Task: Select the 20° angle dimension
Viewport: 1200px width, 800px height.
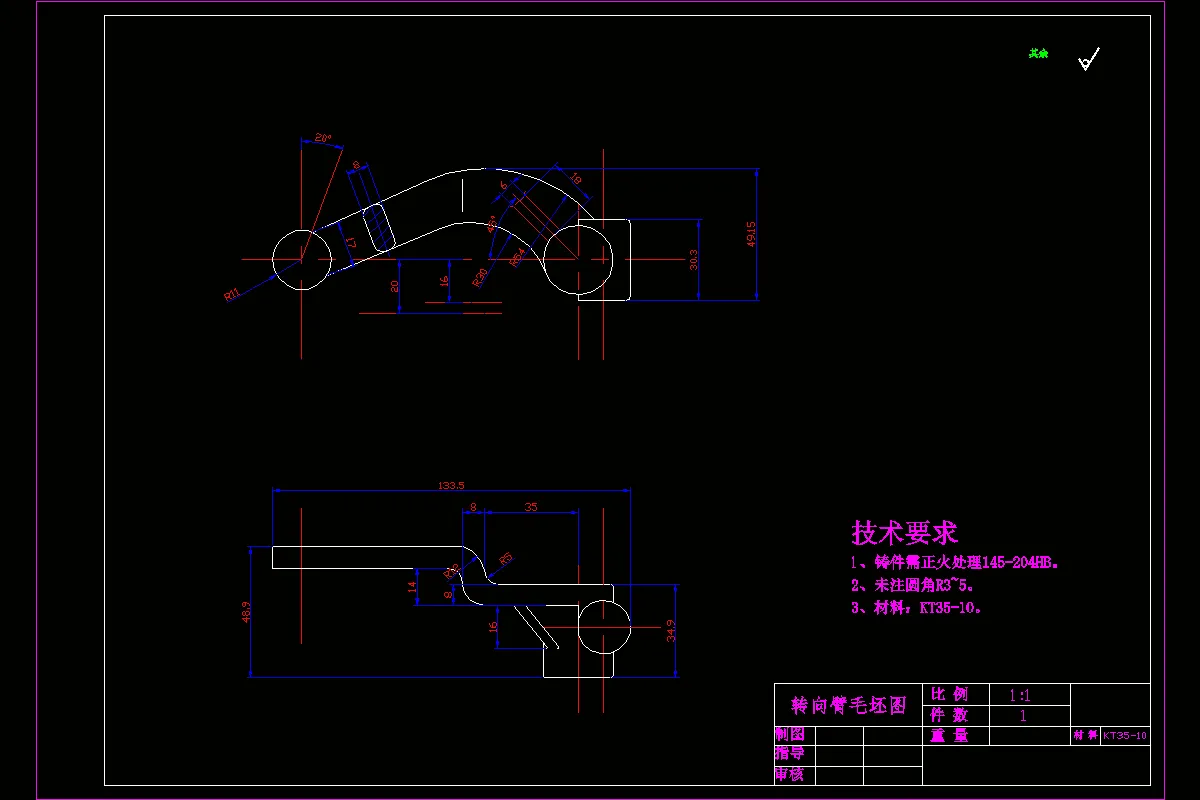Action: coord(322,137)
